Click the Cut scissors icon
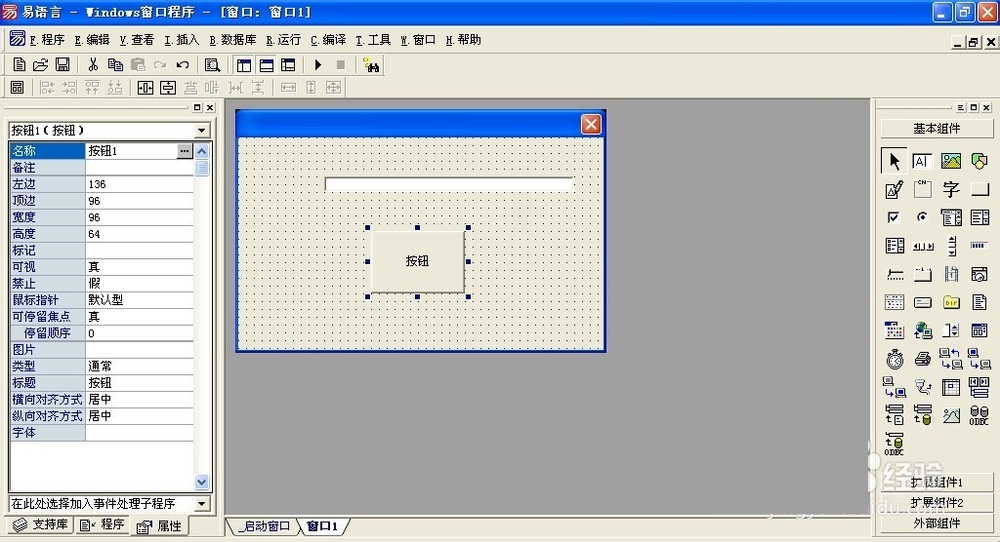This screenshot has height=542, width=1000. pyautogui.click(x=93, y=64)
